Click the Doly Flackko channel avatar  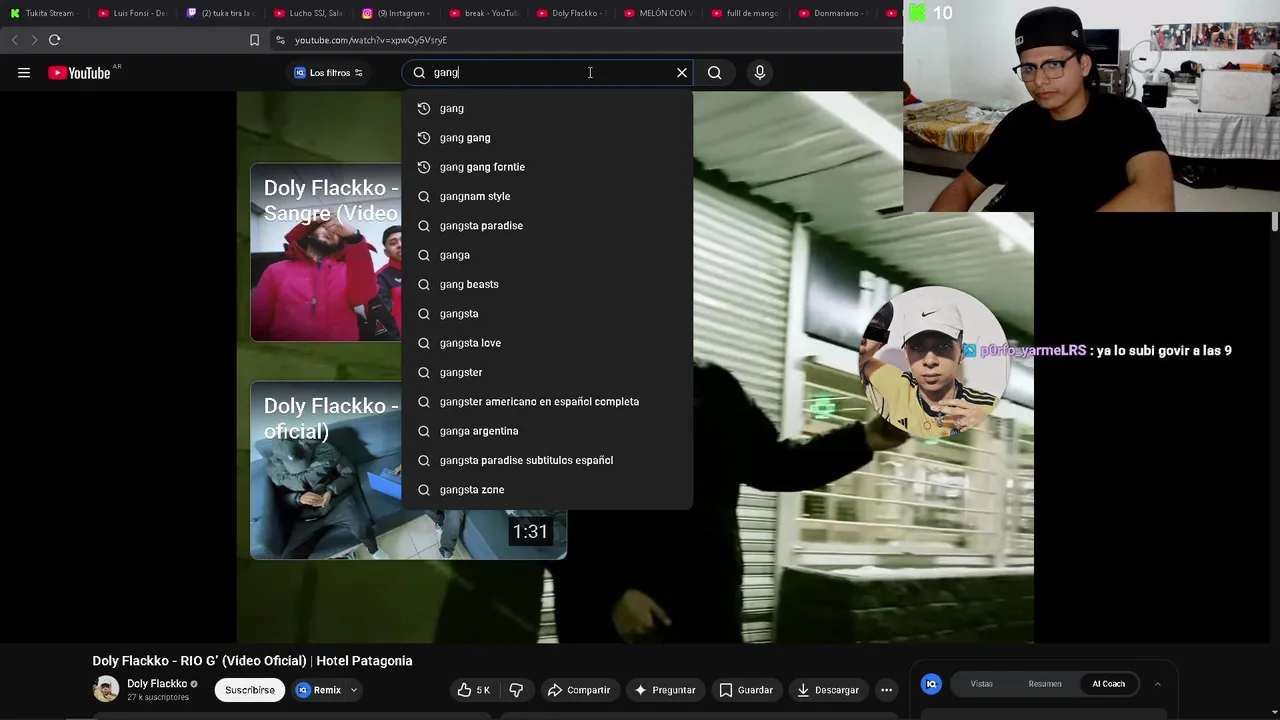coord(106,689)
